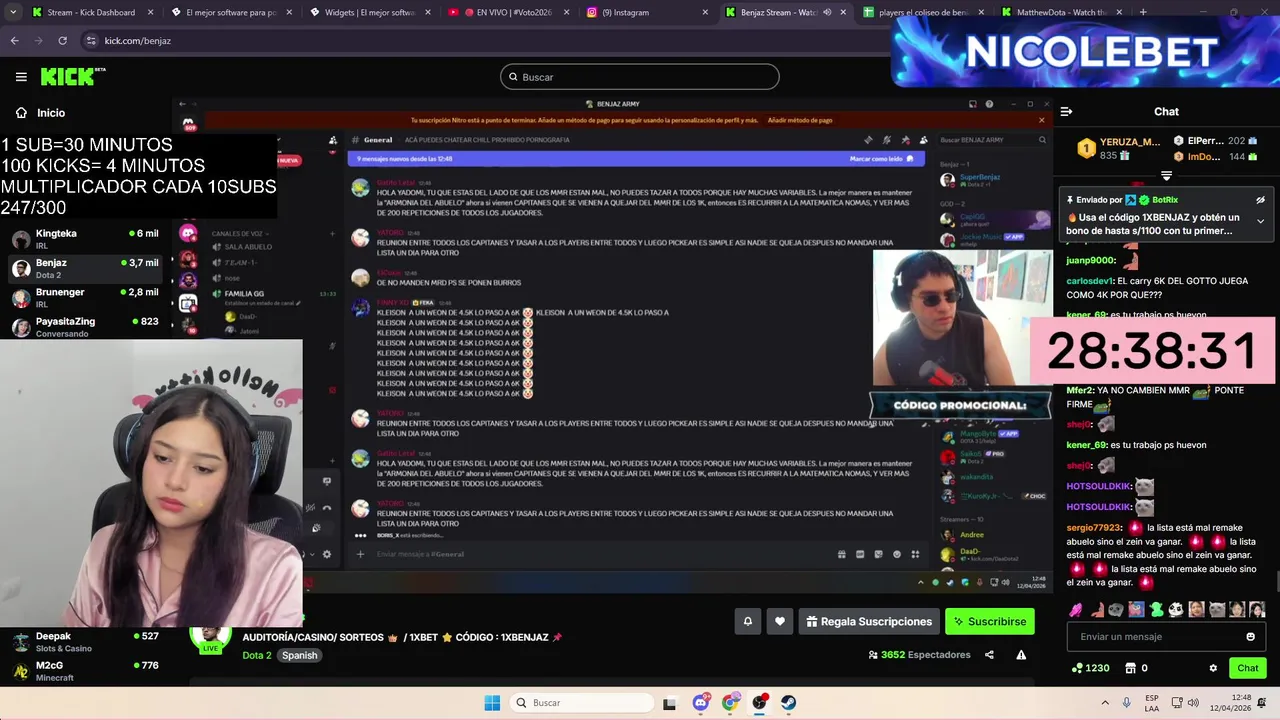This screenshot has width=1280, height=720.
Task: Select Kingteka in recommended channels
Action: click(x=85, y=238)
